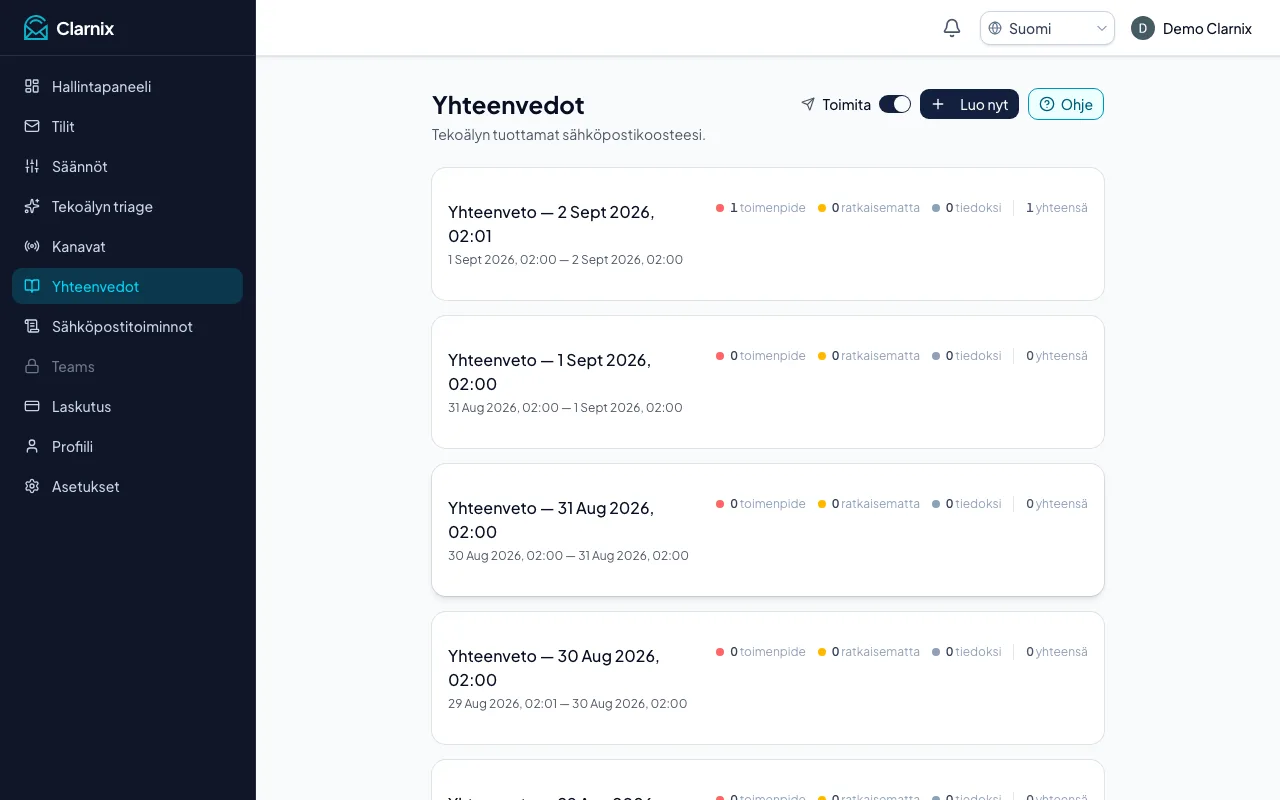1280x800 pixels.
Task: Click the Luo nyt button
Action: click(x=969, y=104)
